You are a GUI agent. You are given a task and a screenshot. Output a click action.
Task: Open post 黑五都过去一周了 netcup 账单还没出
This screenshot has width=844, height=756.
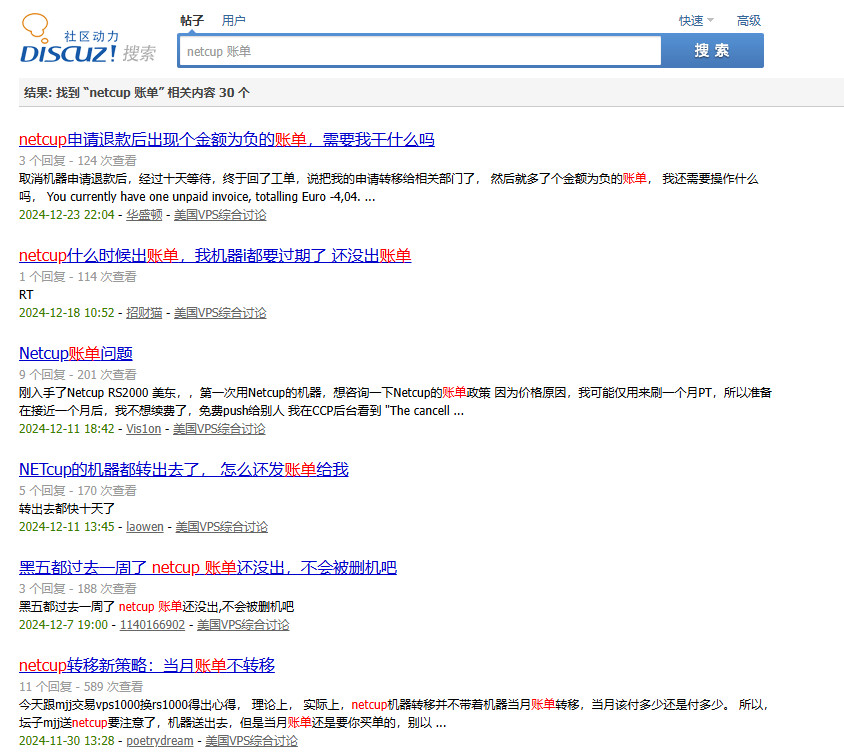[208, 568]
